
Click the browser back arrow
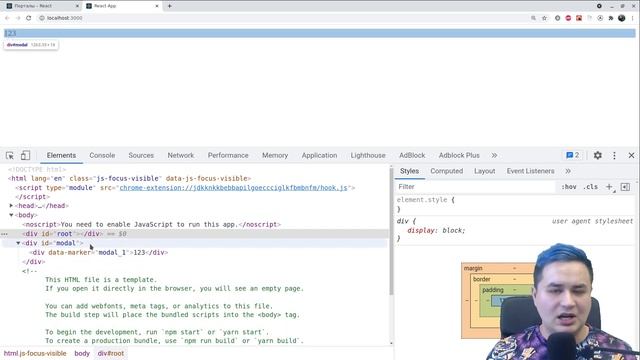(x=7, y=18)
